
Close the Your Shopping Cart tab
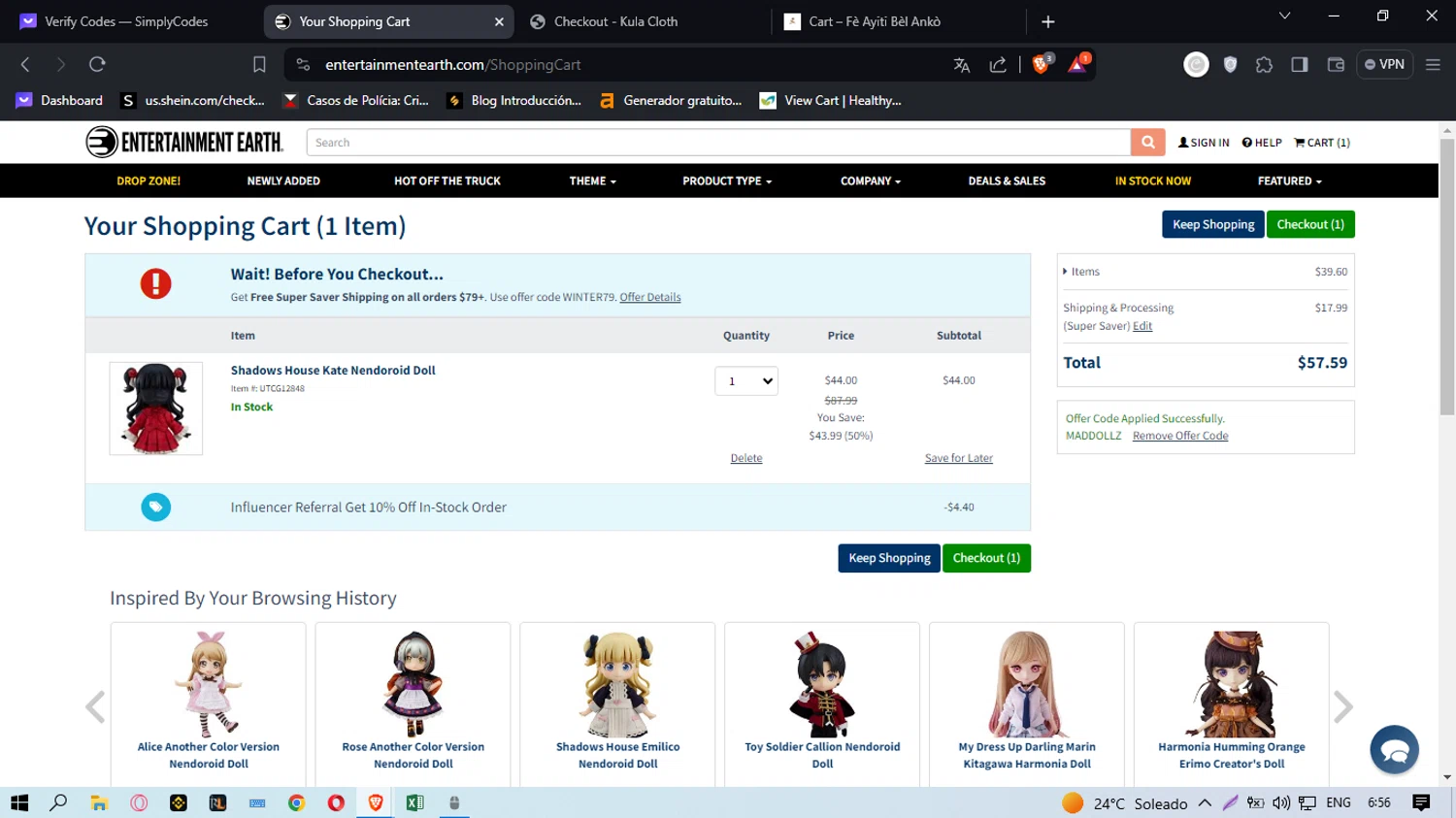click(x=499, y=21)
